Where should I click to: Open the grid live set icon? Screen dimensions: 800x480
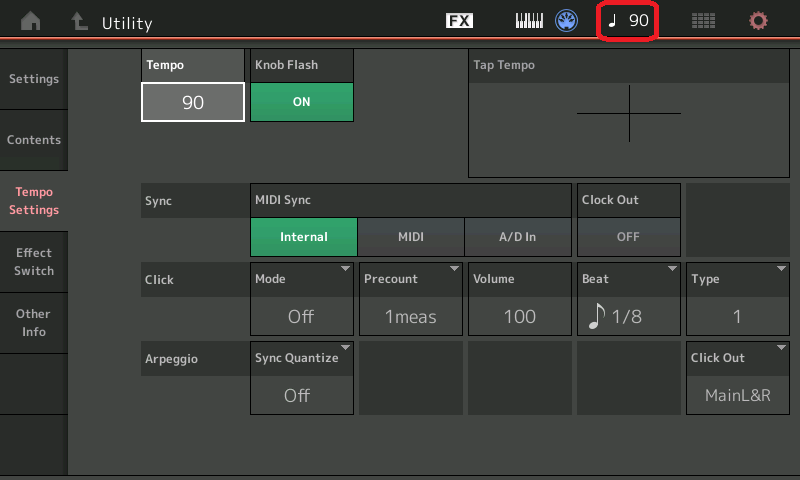click(703, 21)
